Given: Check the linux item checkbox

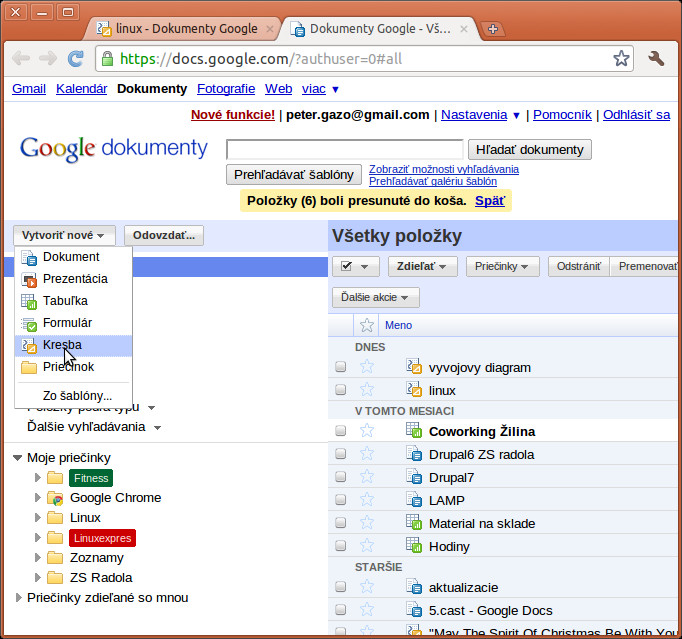Looking at the screenshot, I should tap(341, 389).
